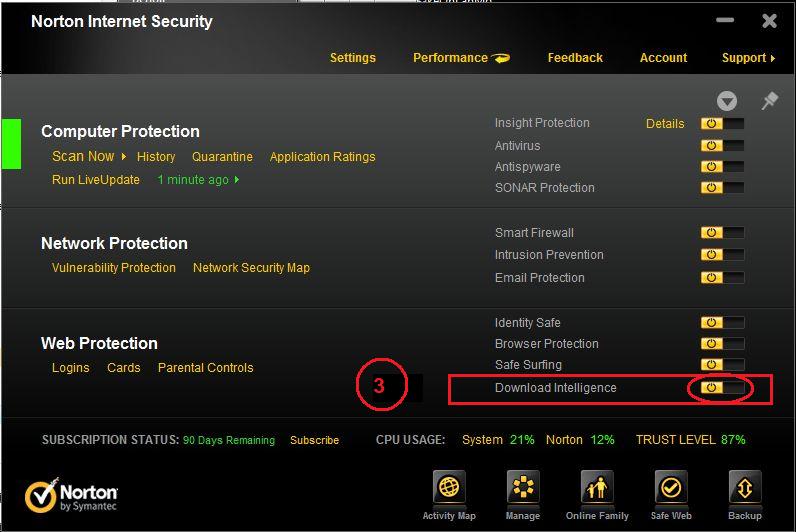Open the Support menu
The width and height of the screenshot is (796, 532).
(744, 58)
